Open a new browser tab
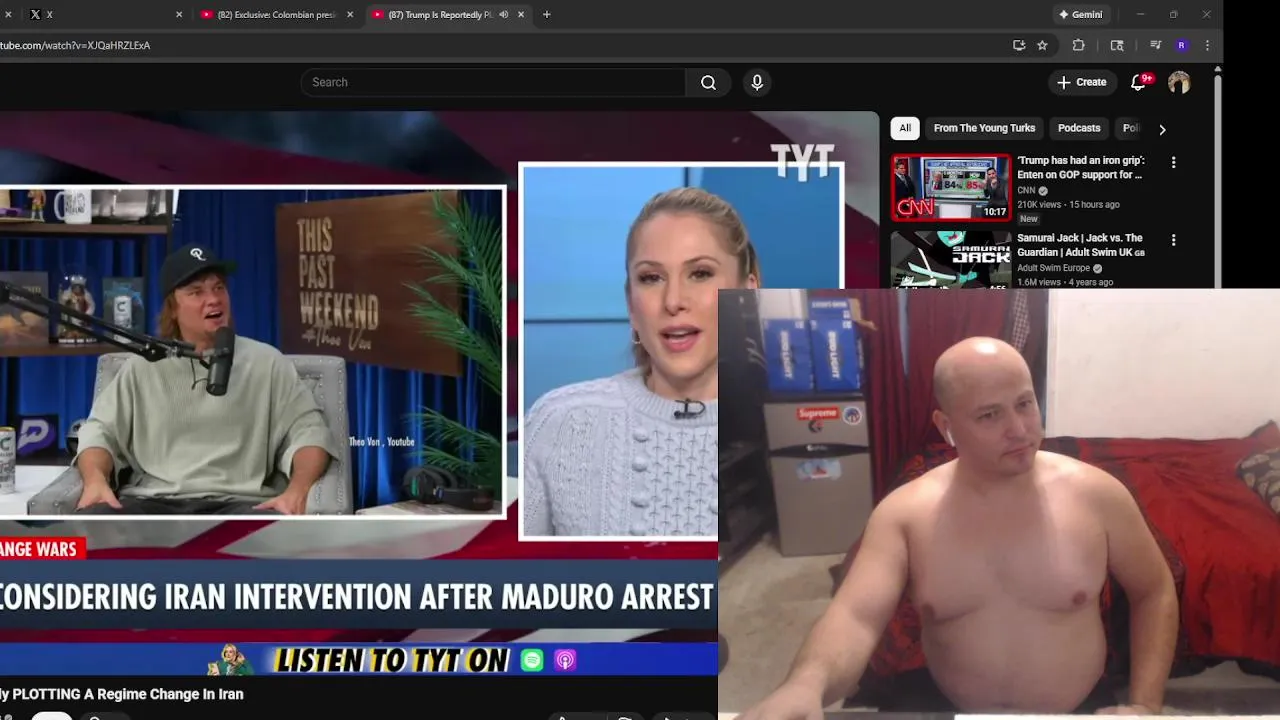This screenshot has width=1280, height=720. (x=546, y=14)
